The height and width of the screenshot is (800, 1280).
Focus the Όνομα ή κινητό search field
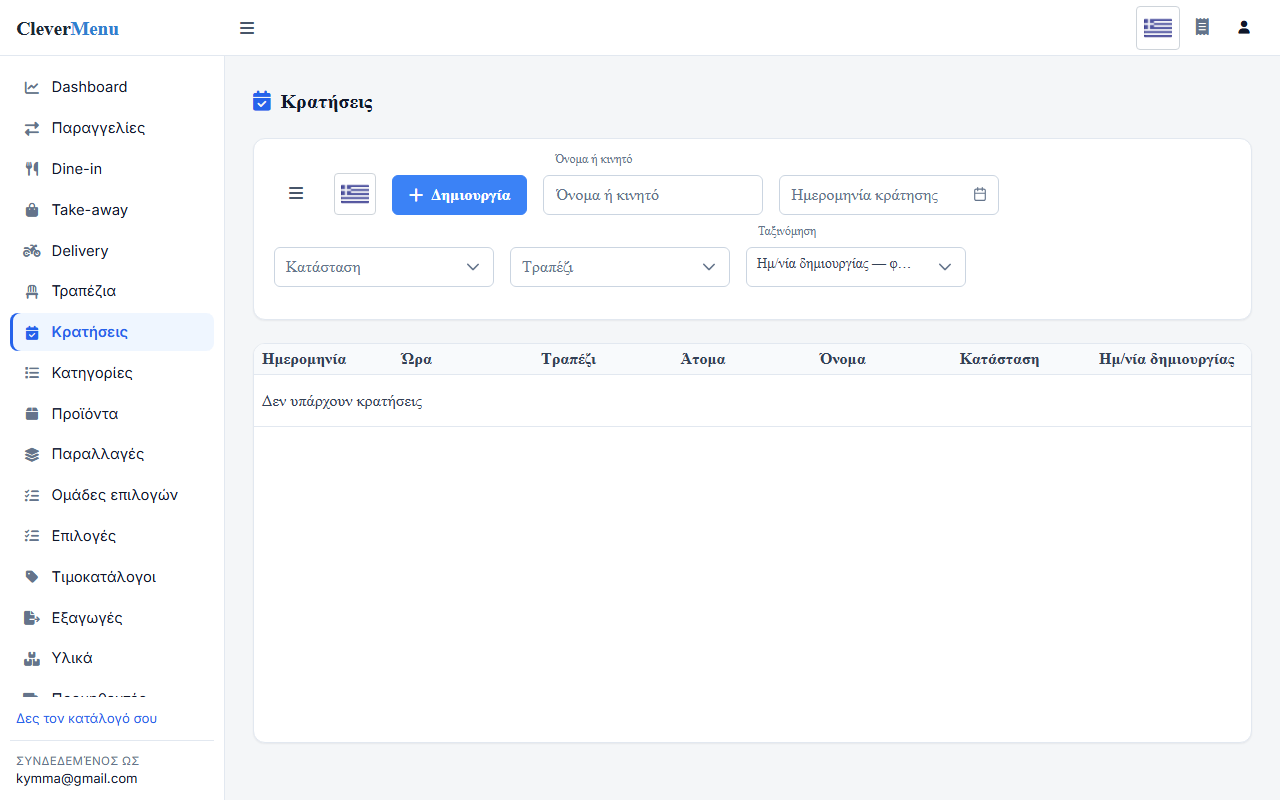(653, 195)
